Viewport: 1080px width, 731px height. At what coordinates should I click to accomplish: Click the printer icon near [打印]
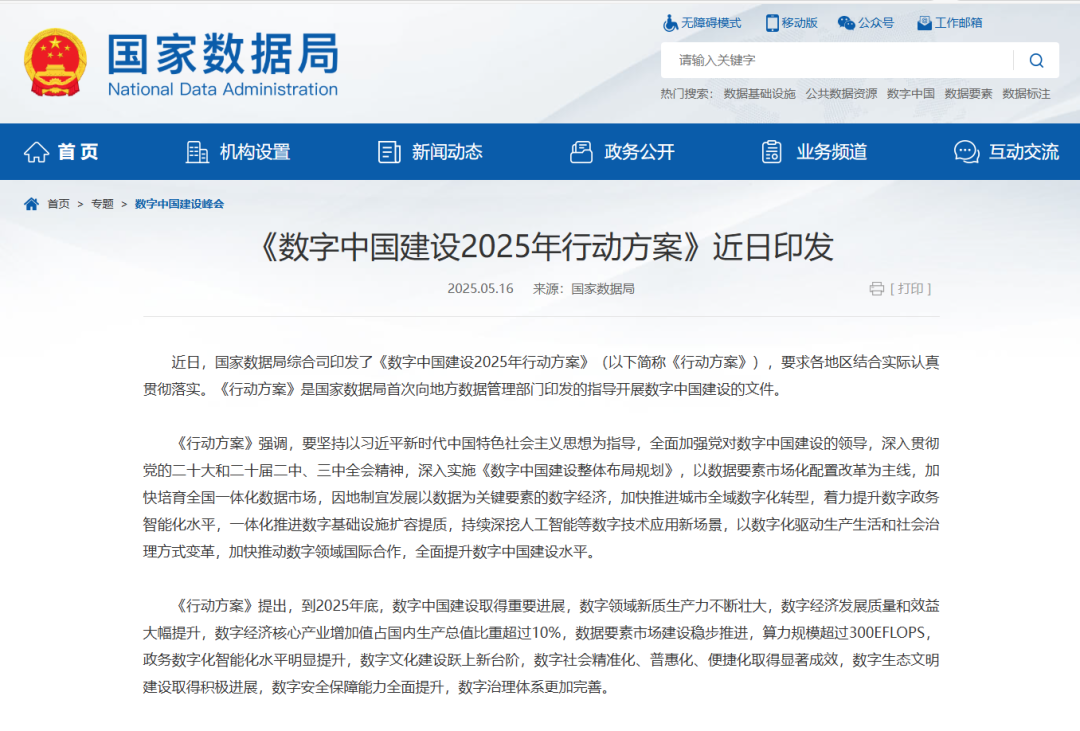pos(875,288)
